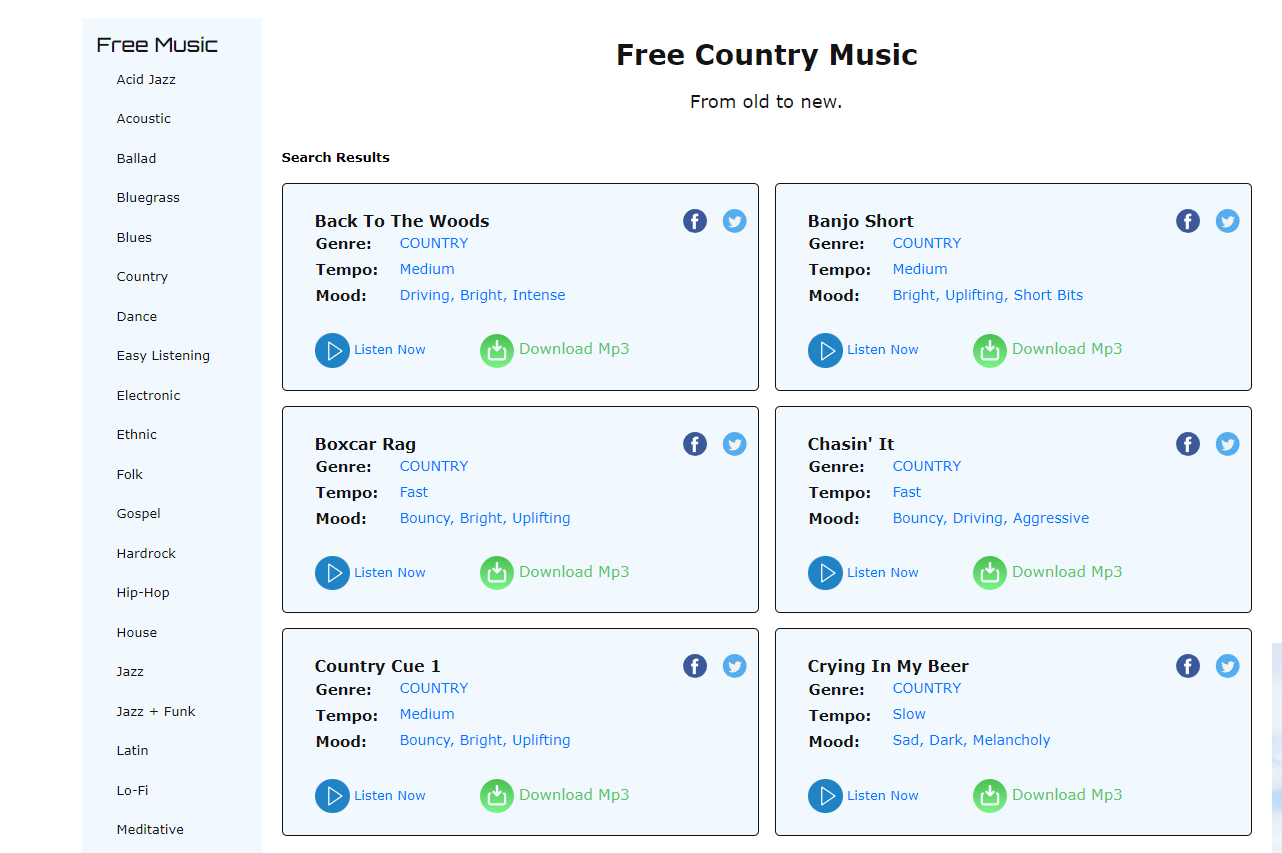Click the play icon for Crying In My Beer

click(x=825, y=795)
